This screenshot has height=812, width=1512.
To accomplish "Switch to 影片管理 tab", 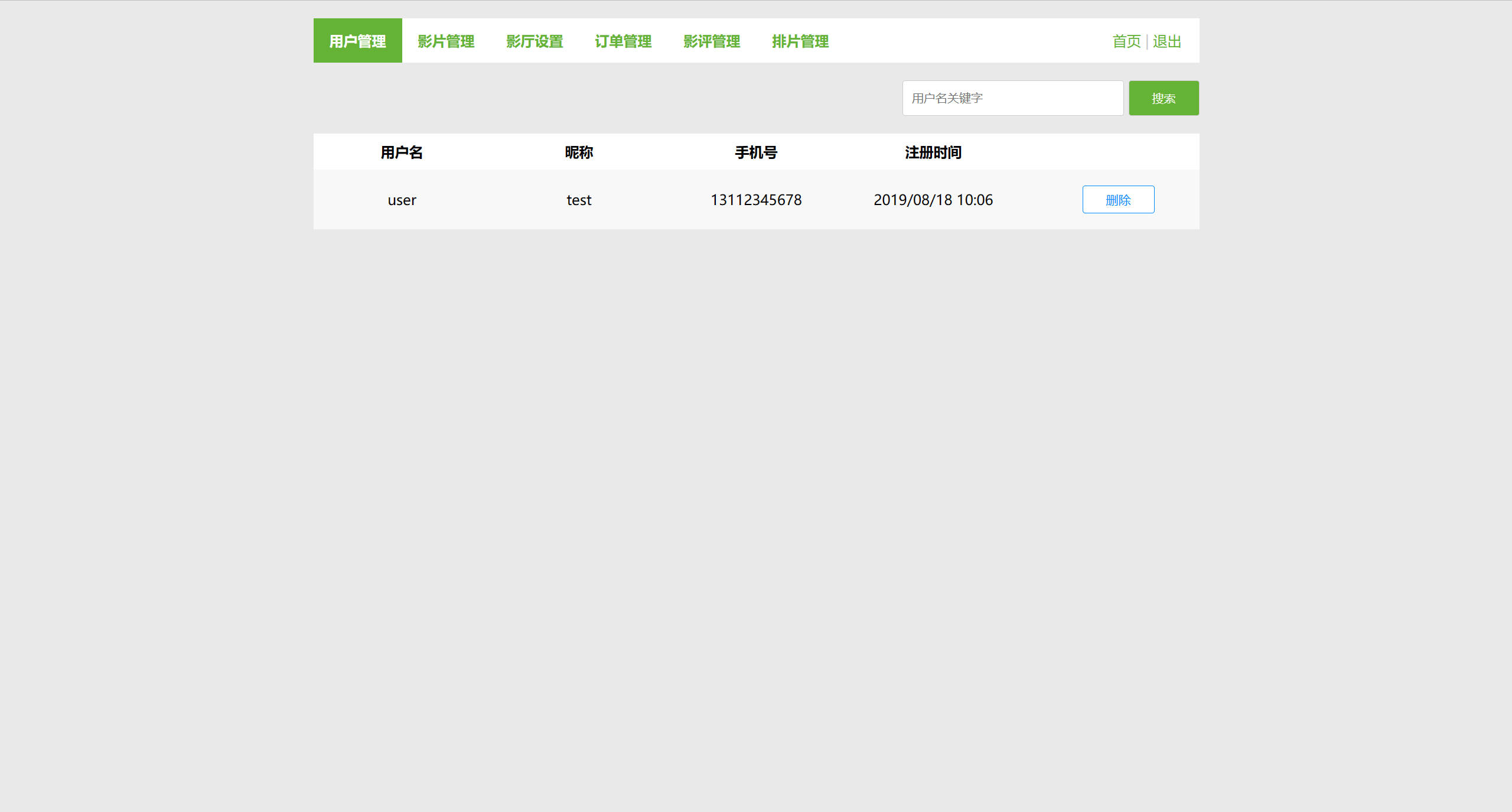I will [446, 41].
